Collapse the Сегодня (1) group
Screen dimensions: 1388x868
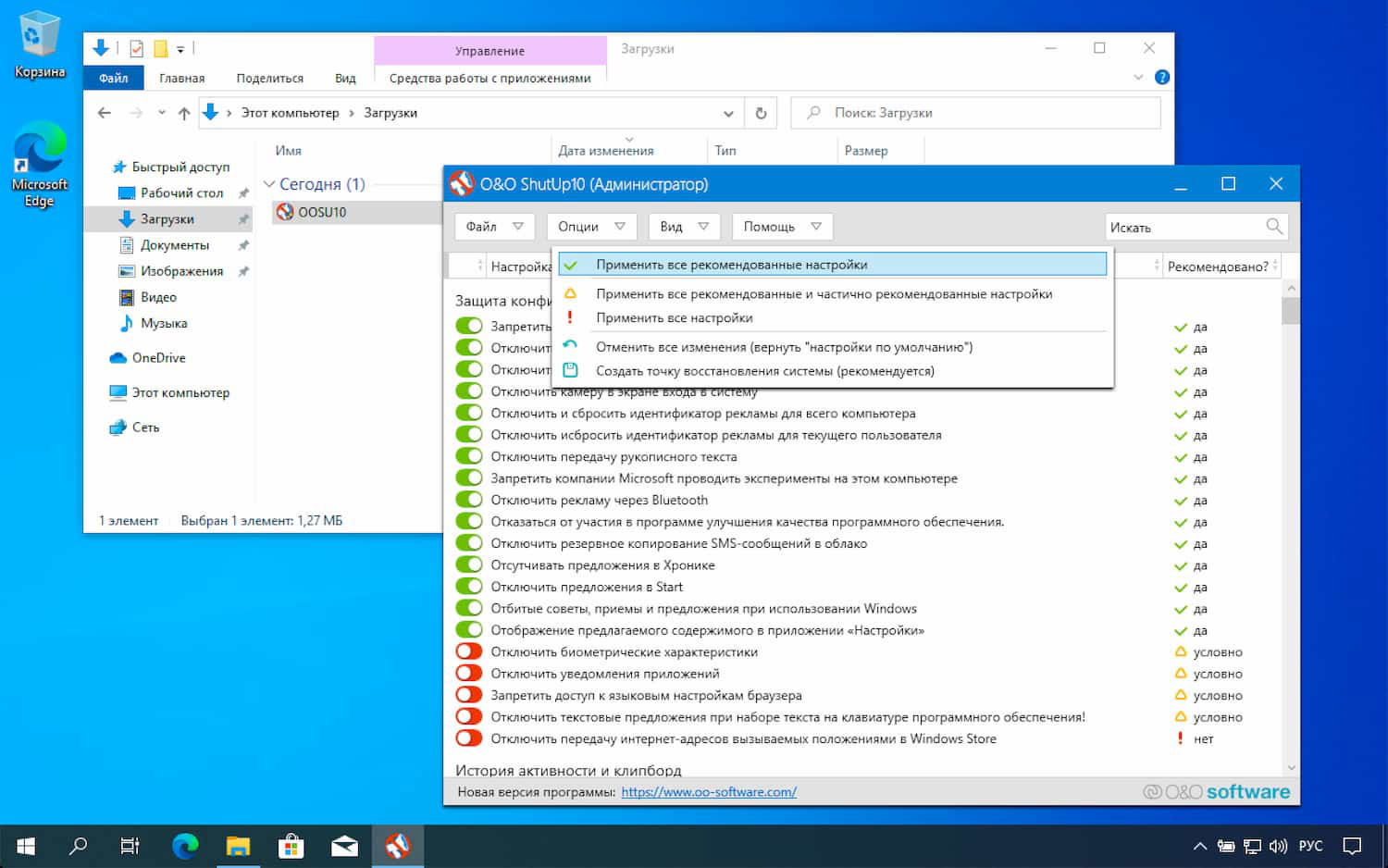pyautogui.click(x=269, y=183)
